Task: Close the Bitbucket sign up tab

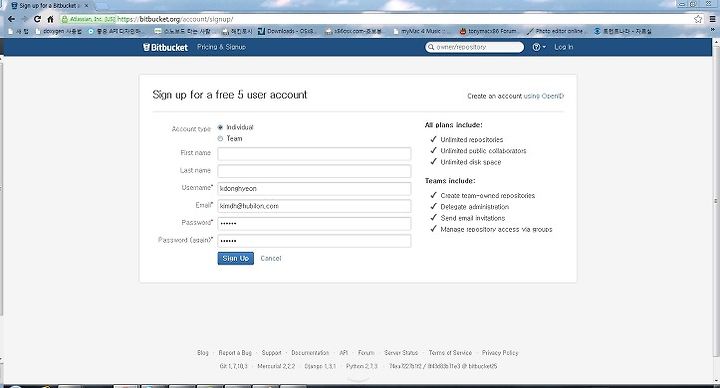Action: click(86, 6)
